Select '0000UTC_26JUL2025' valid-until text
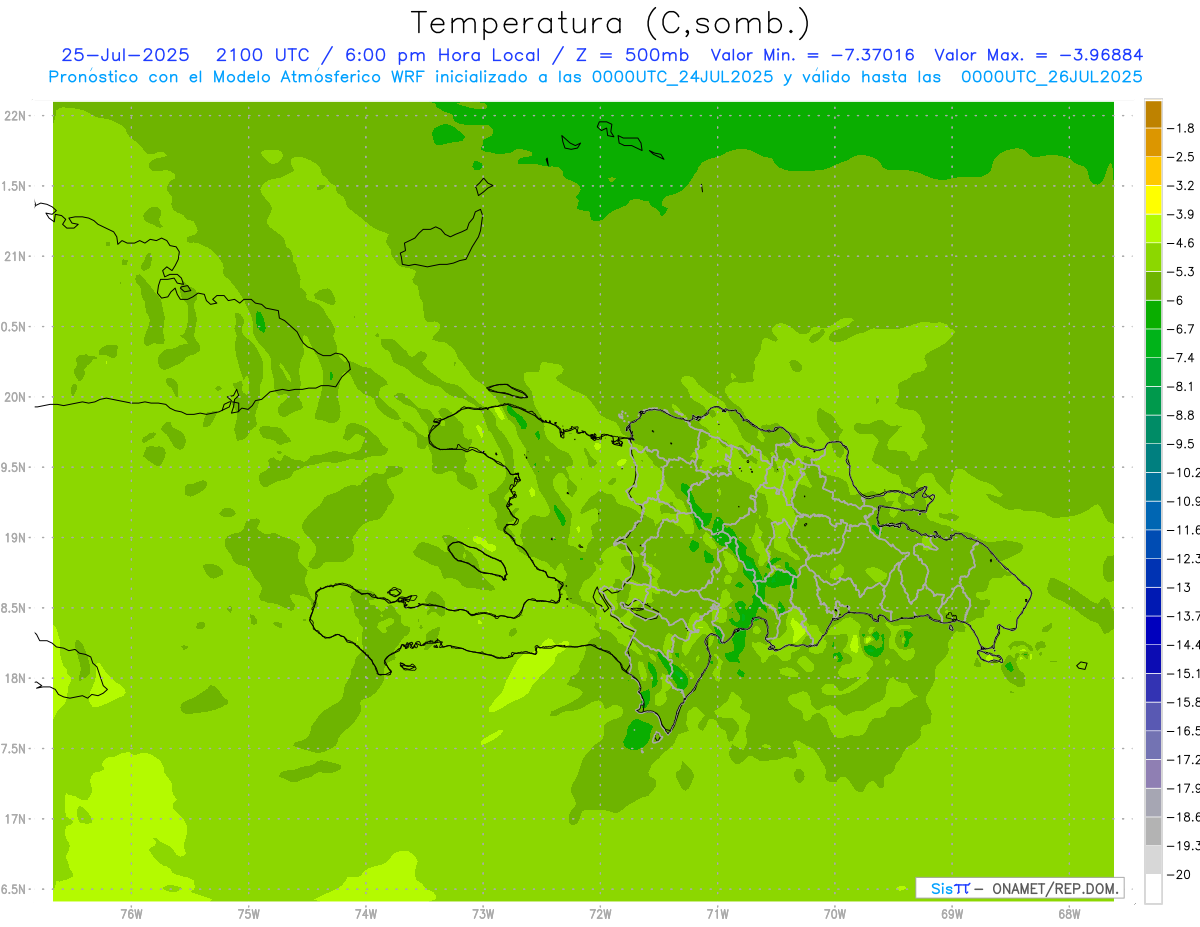The width and height of the screenshot is (1200, 927). coord(1052,77)
